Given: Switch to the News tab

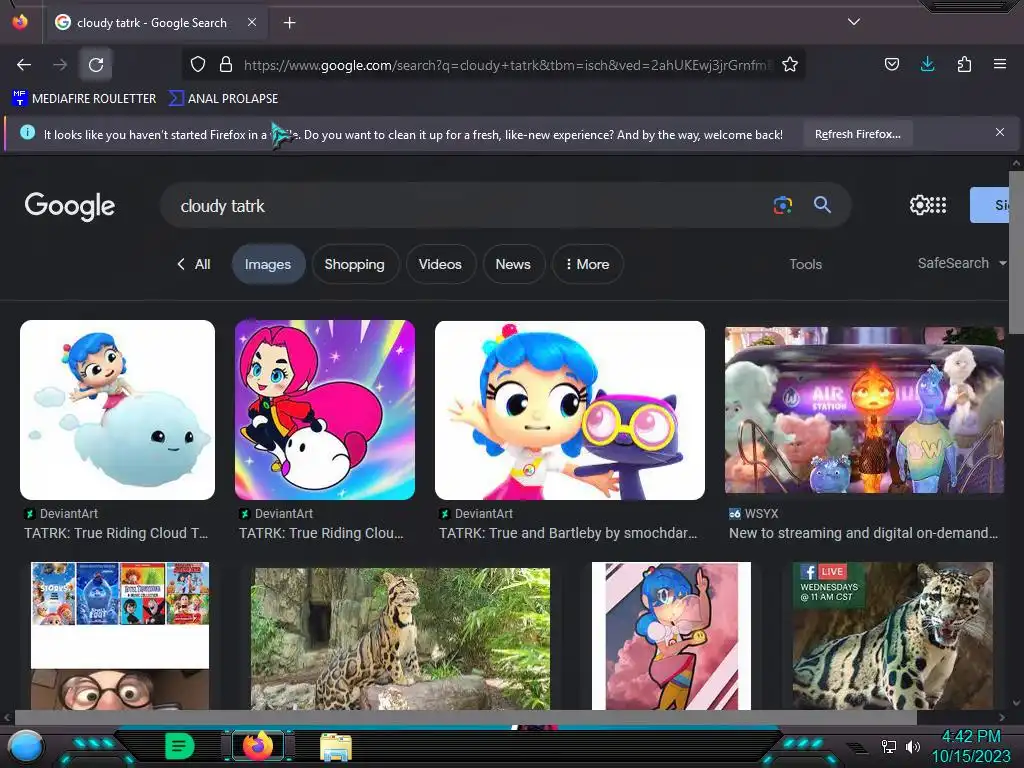Looking at the screenshot, I should click(x=513, y=264).
